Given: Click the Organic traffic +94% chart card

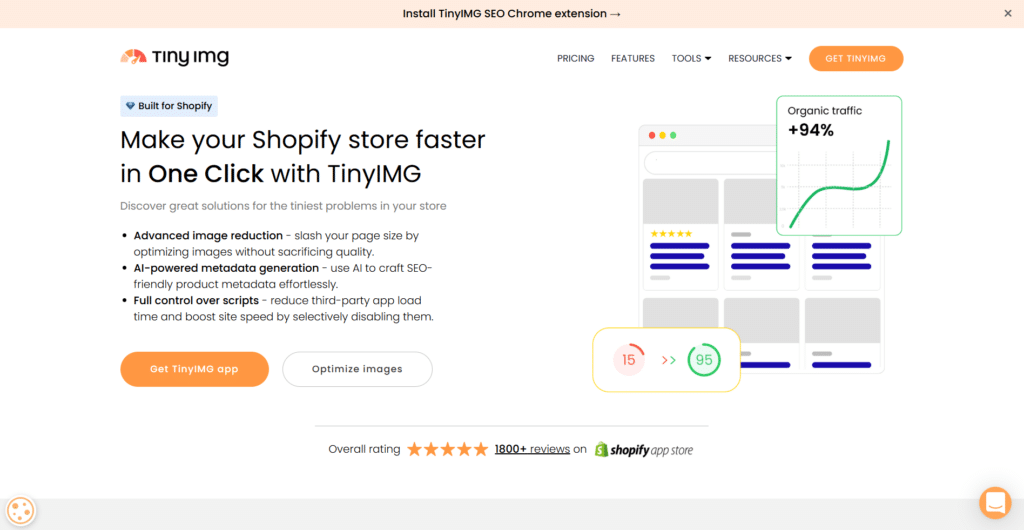Looking at the screenshot, I should coord(839,165).
